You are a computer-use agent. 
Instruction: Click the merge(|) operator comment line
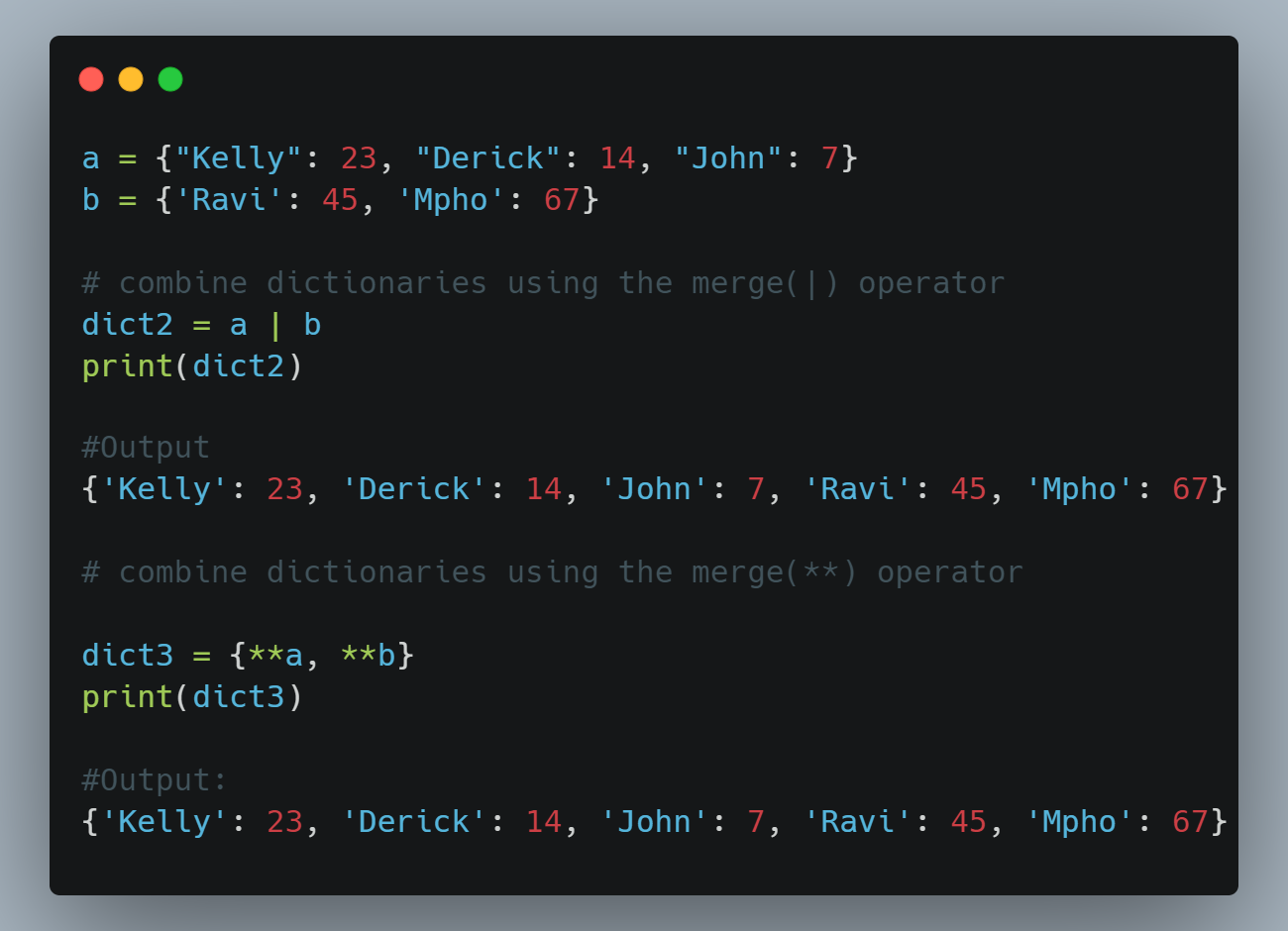tap(543, 283)
